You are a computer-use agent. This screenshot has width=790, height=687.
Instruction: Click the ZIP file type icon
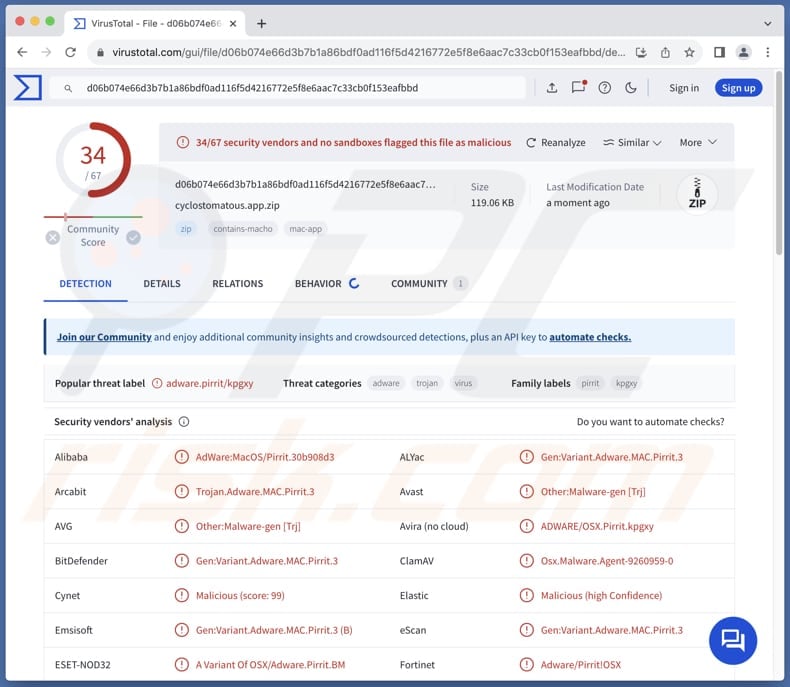point(697,194)
